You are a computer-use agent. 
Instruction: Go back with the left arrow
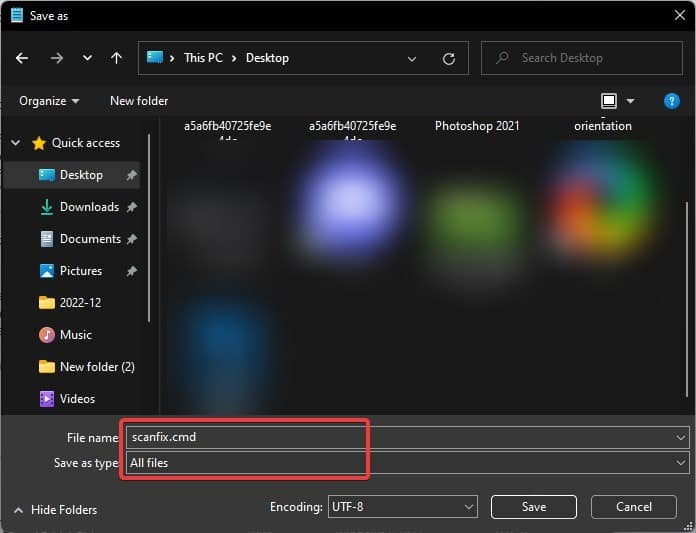click(x=22, y=58)
